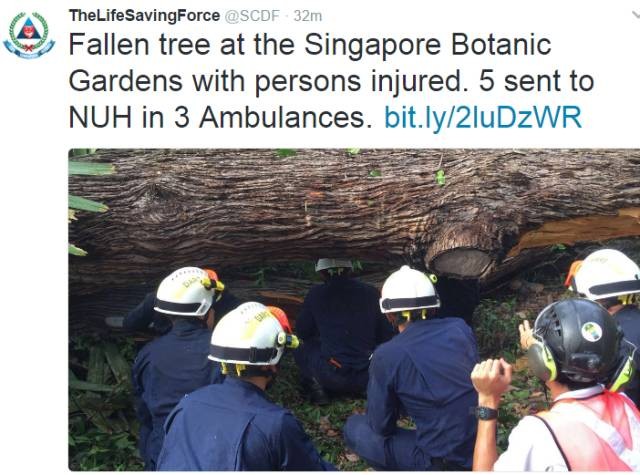Open the 32m timestamp permalink
640x475 pixels.
click(308, 16)
